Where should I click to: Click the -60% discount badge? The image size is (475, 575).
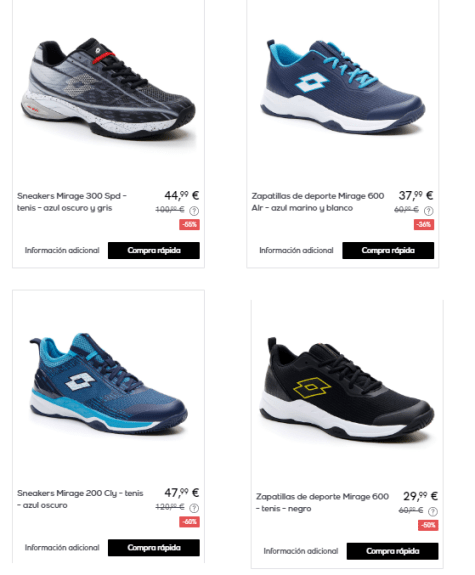[189, 521]
